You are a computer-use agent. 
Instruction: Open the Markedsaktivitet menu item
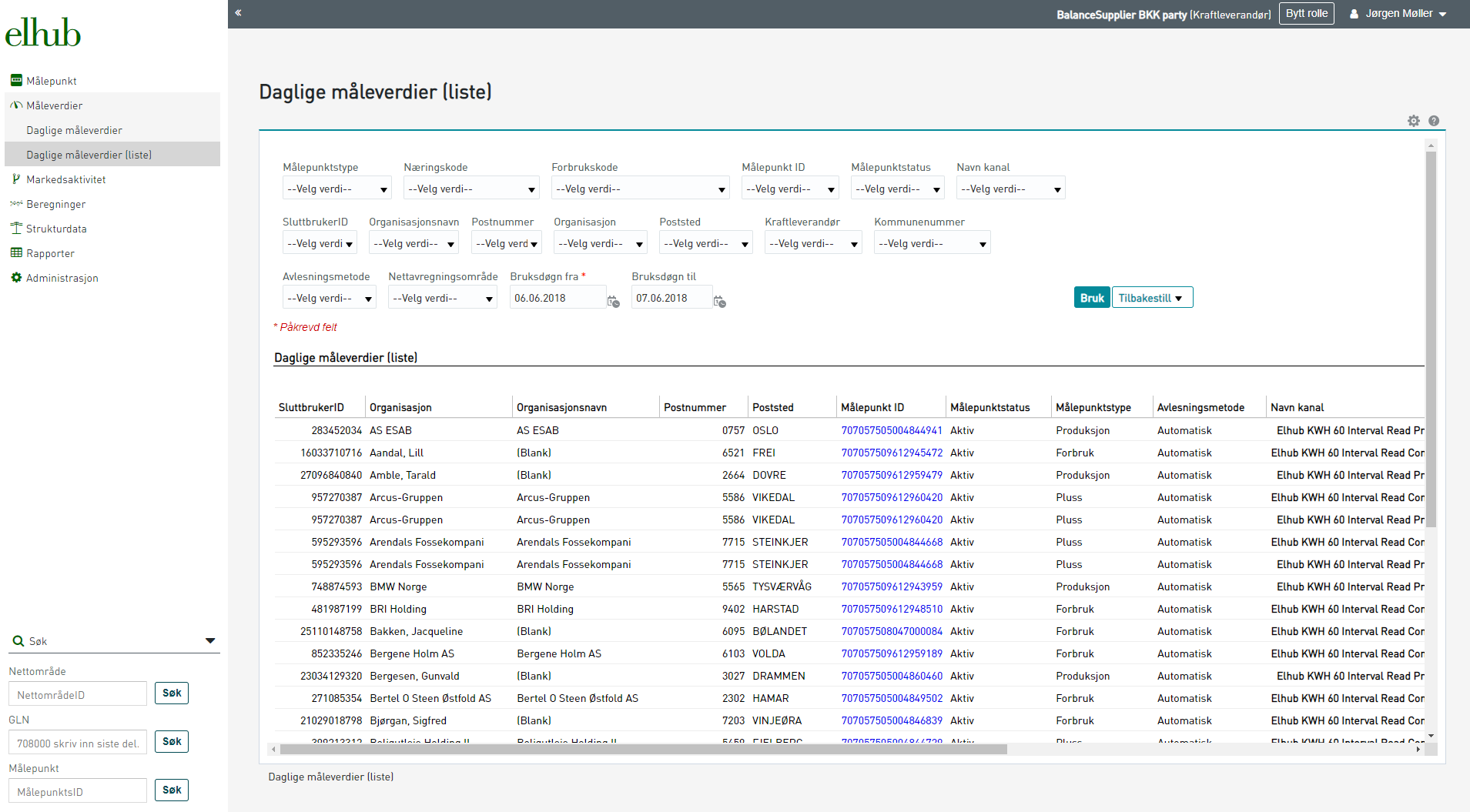point(66,179)
